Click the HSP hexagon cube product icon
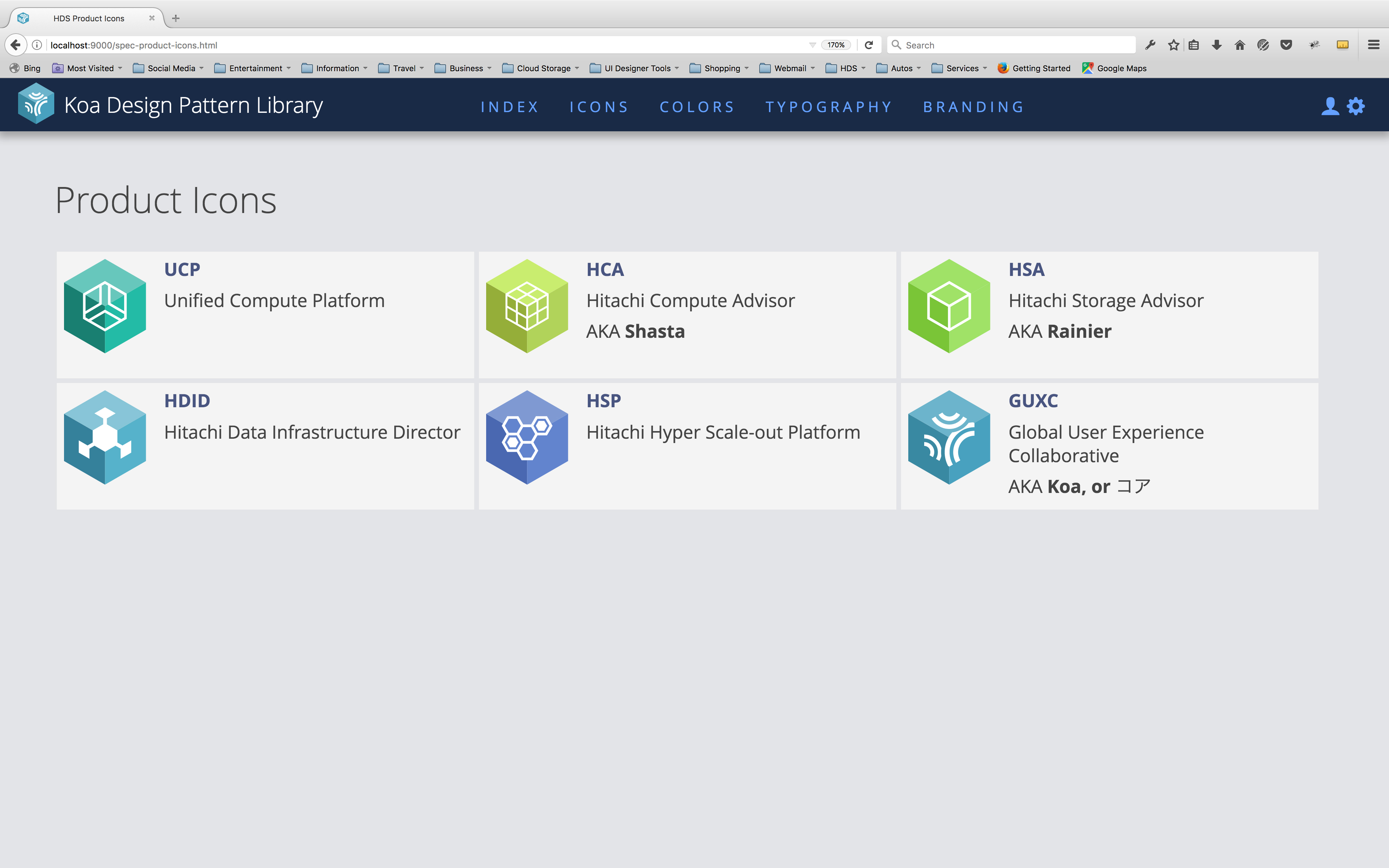Viewport: 1389px width, 868px height. pyautogui.click(x=527, y=438)
